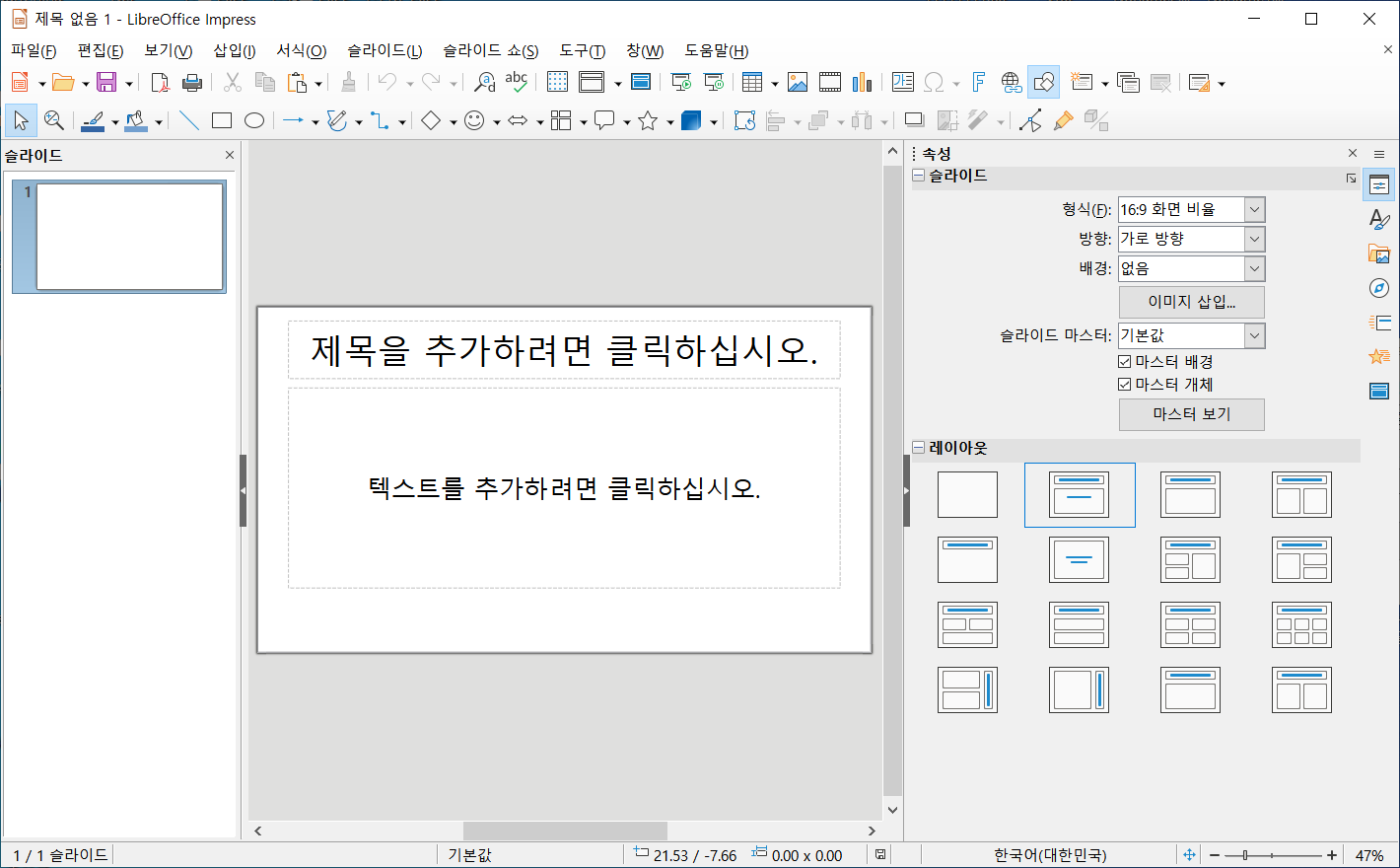This screenshot has height=868, width=1400.
Task: Click the Cut scissors icon
Action: click(x=233, y=83)
